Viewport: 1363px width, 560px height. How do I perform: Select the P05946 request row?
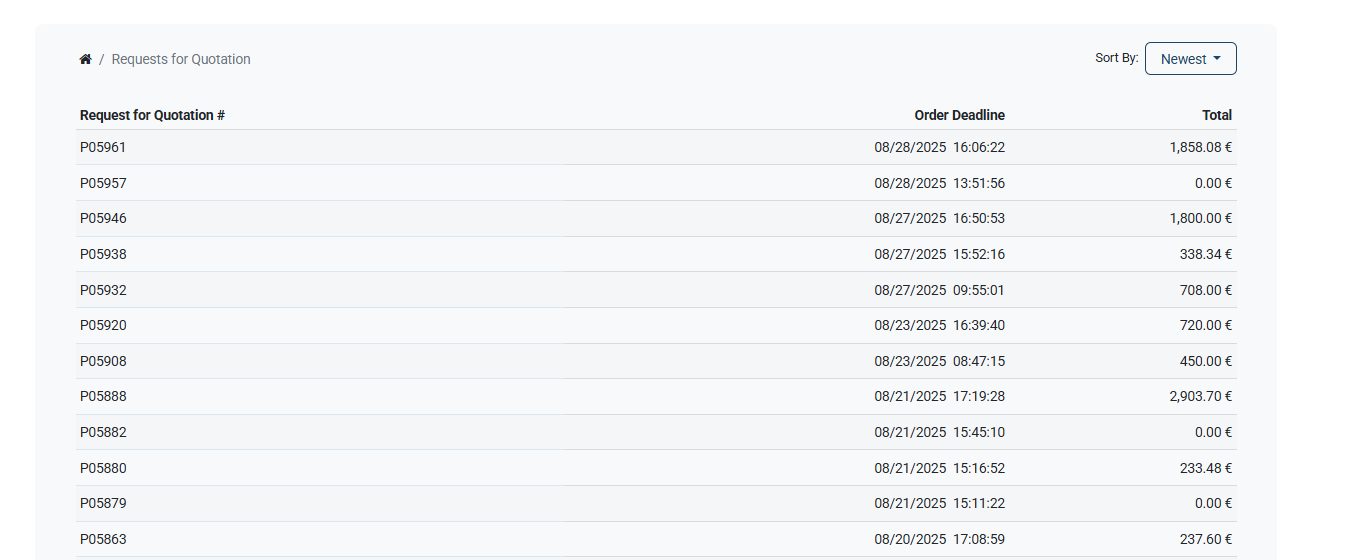(x=656, y=218)
